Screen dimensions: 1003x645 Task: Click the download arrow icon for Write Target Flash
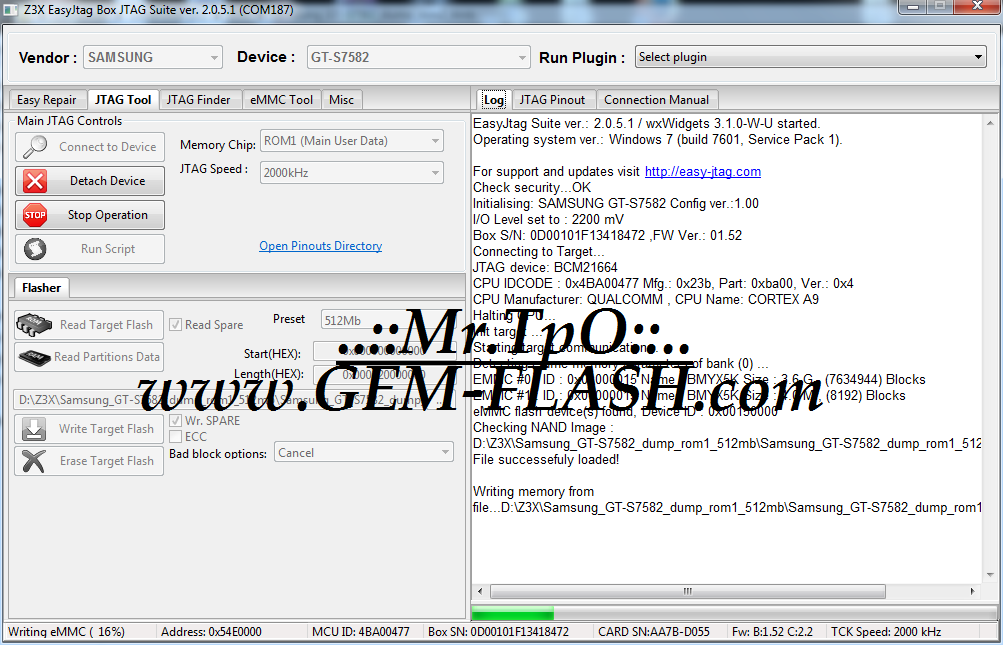(x=33, y=429)
